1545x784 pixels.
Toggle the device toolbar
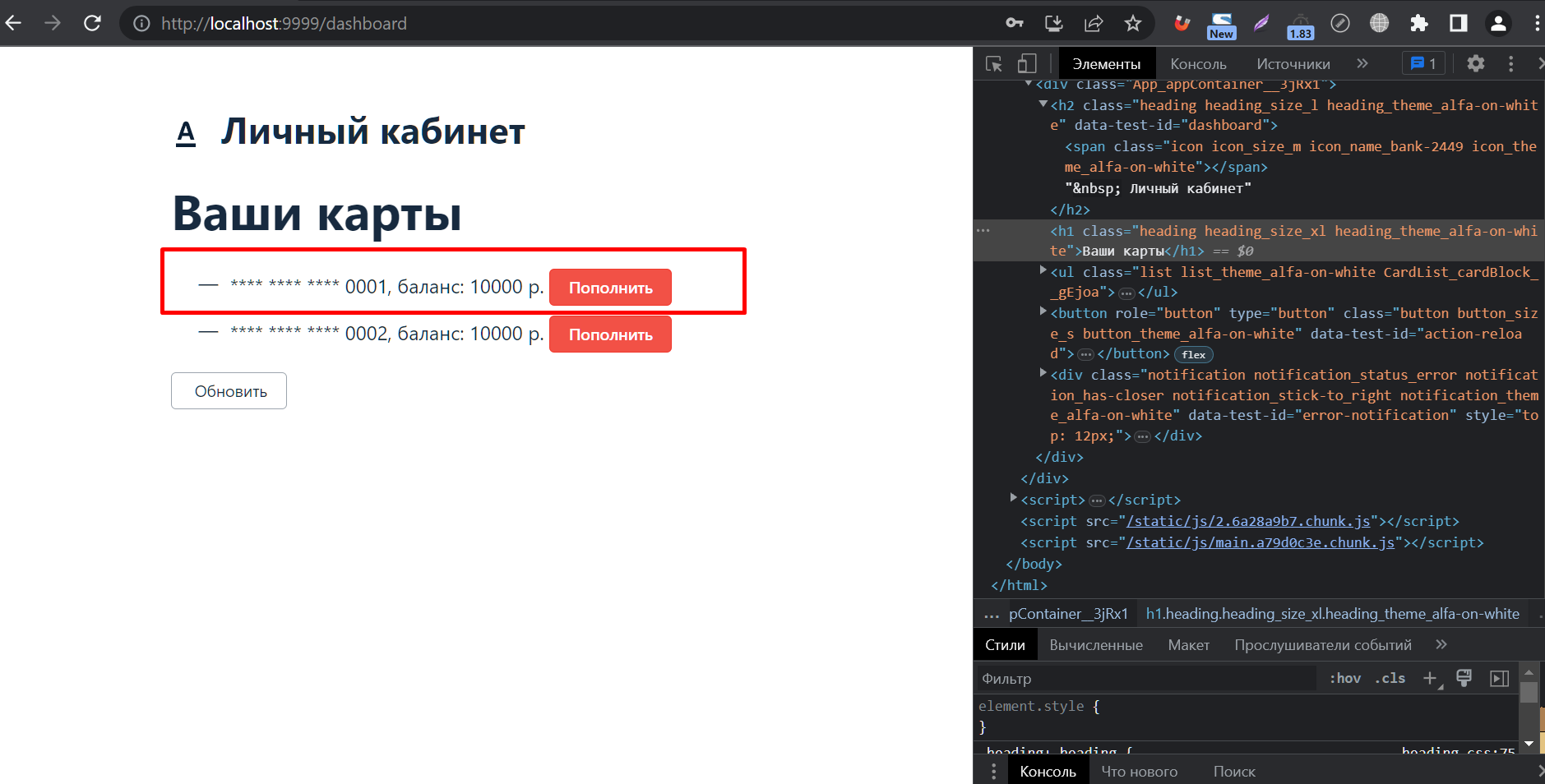[1028, 63]
